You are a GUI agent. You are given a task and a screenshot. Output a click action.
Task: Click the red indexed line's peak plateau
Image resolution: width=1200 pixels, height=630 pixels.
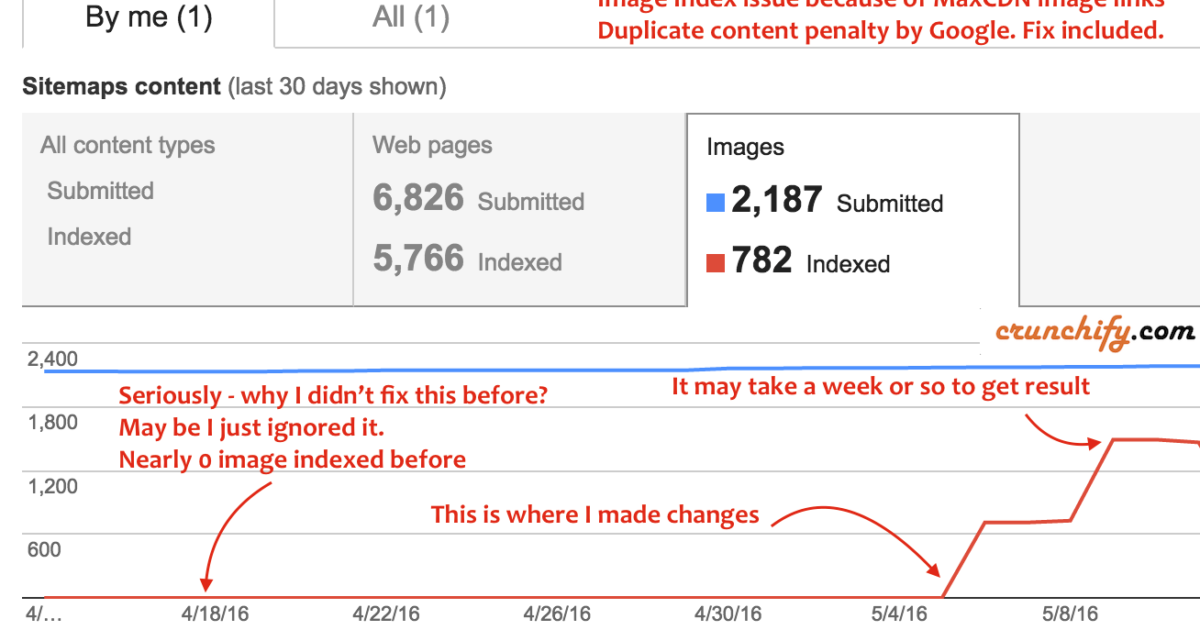[1150, 439]
